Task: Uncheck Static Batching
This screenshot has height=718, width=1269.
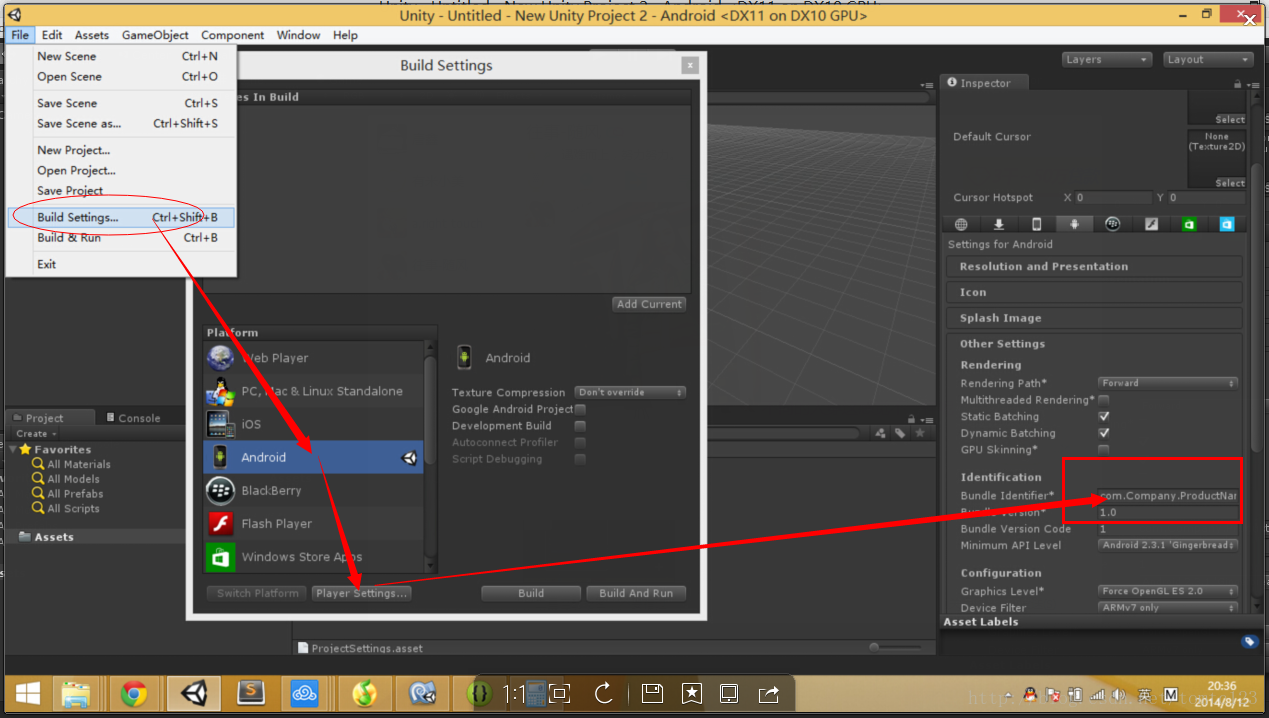Action: [1104, 416]
